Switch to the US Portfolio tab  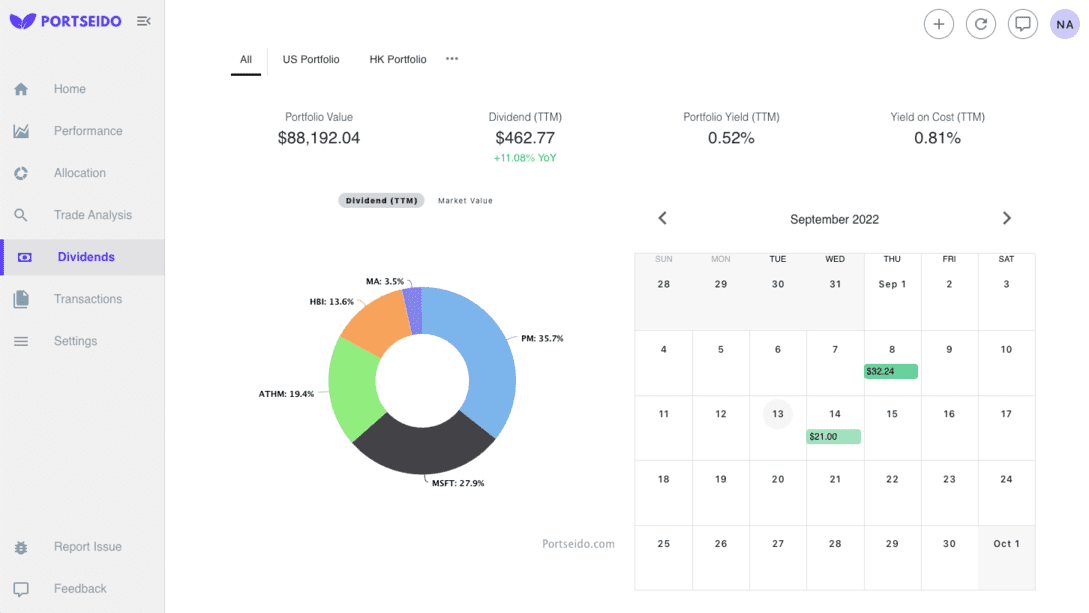(x=310, y=59)
